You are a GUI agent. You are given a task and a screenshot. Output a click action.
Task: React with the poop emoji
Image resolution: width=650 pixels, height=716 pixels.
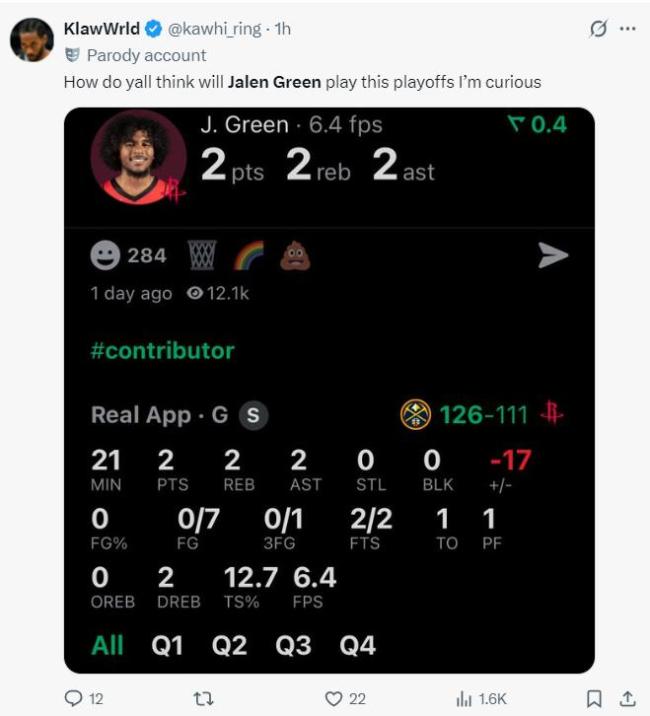[x=295, y=256]
